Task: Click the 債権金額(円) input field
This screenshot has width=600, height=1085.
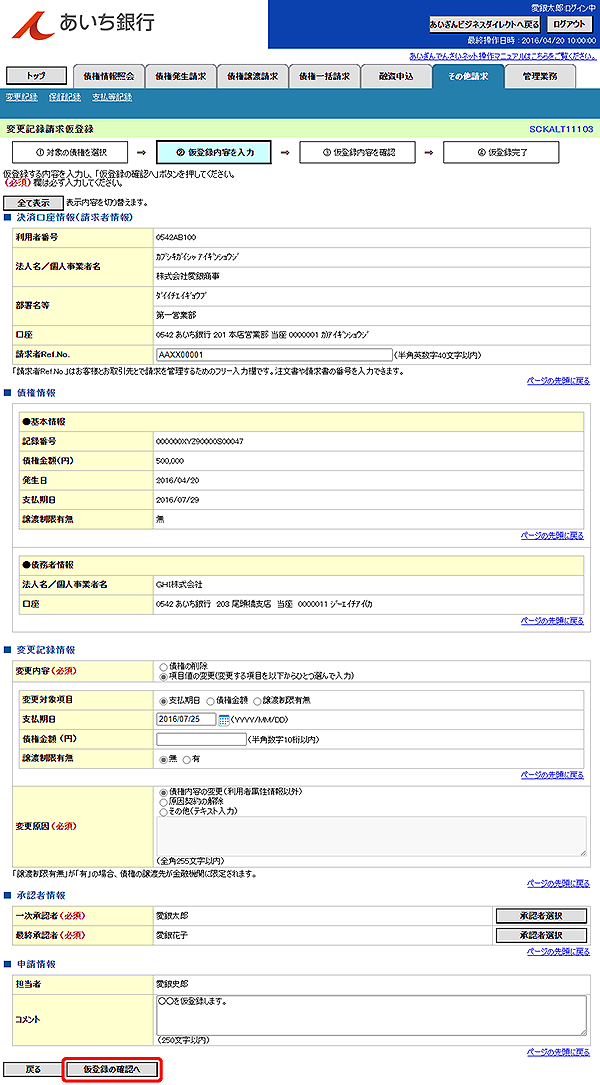Action: click(x=201, y=739)
